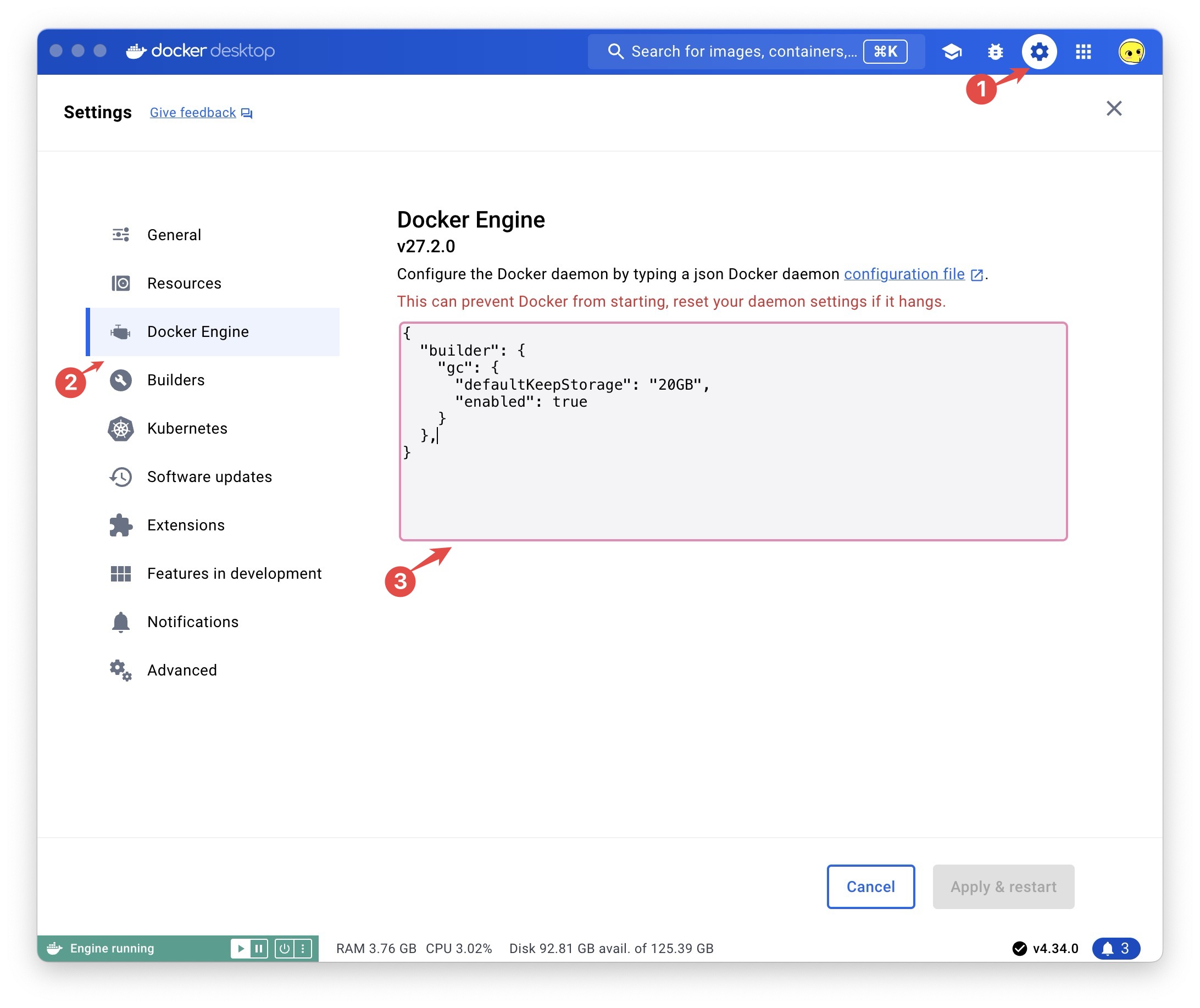
Task: Click the ⌘K shortcut badge
Action: (885, 52)
